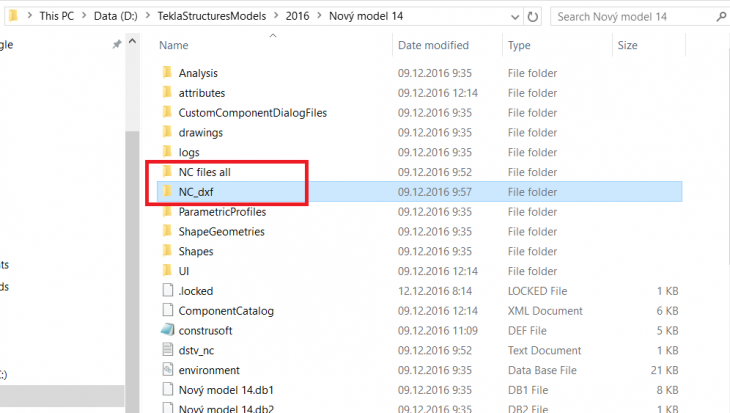Go to 2016 folder breadcrumb
730x413 pixels.
click(297, 16)
